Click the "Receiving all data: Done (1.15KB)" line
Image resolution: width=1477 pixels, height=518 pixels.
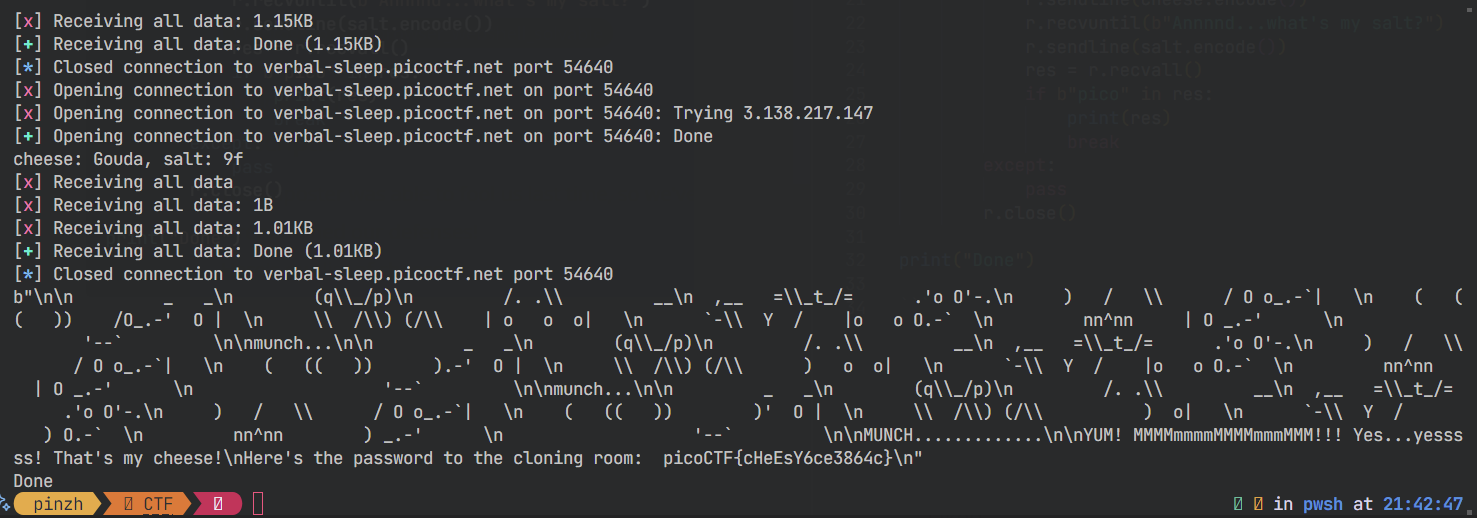[x=198, y=44]
